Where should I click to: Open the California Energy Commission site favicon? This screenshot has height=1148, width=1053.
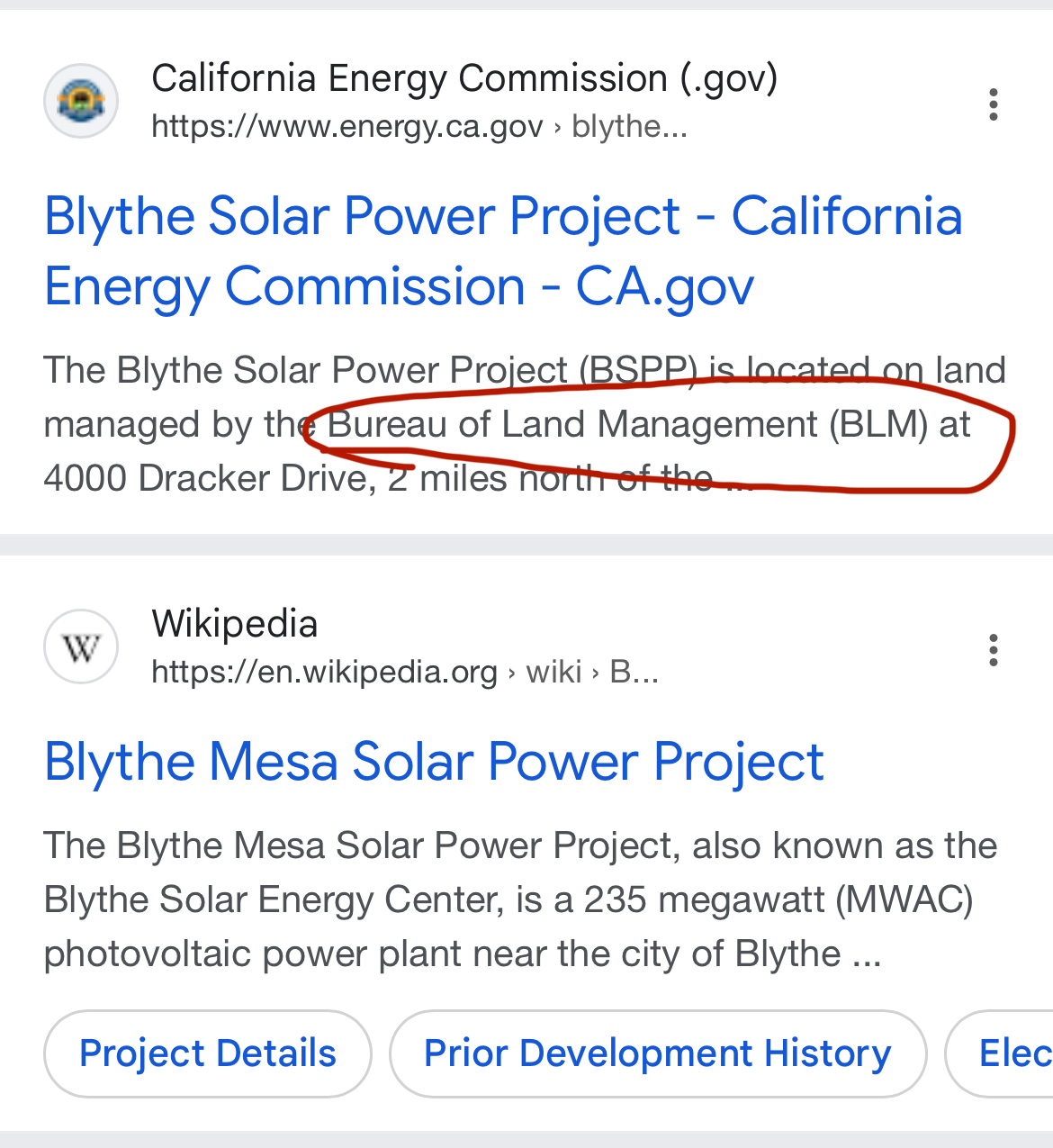(81, 101)
